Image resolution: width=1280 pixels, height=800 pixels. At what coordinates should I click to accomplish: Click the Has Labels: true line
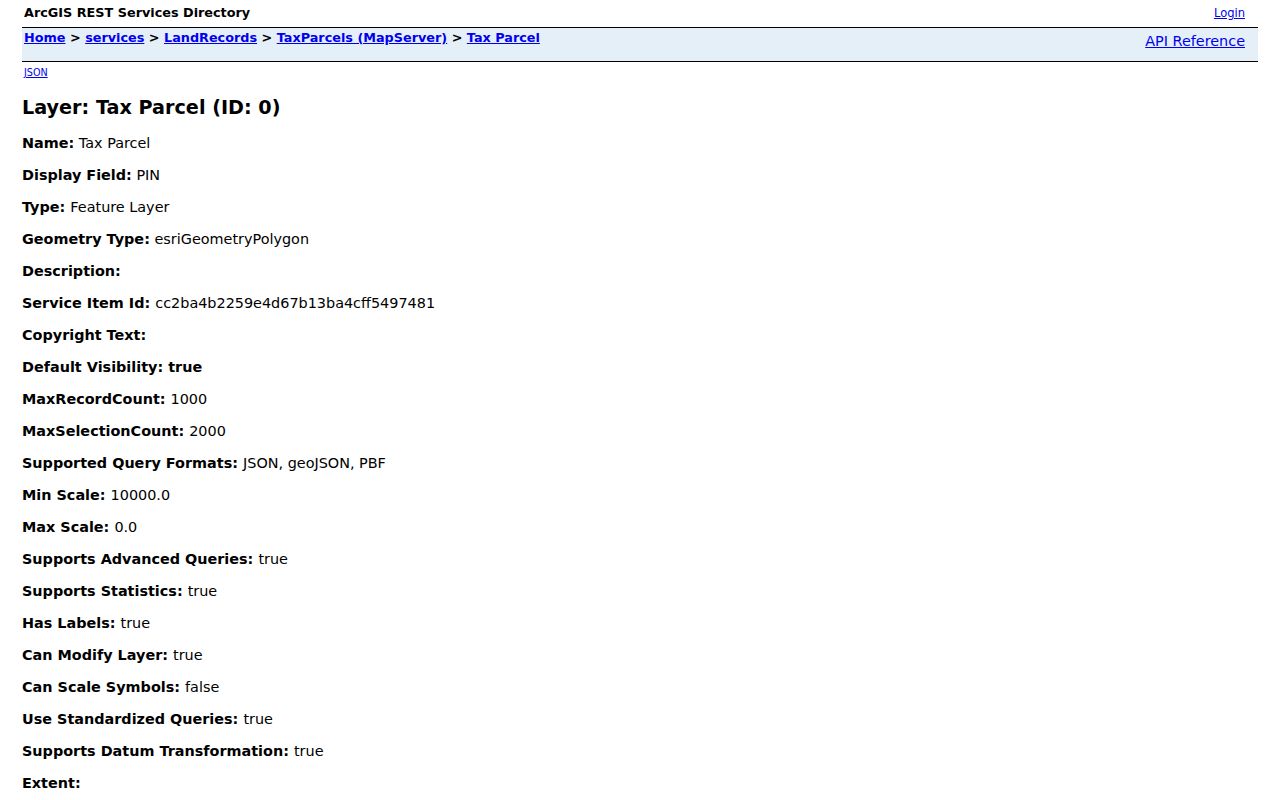pyautogui.click(x=86, y=623)
